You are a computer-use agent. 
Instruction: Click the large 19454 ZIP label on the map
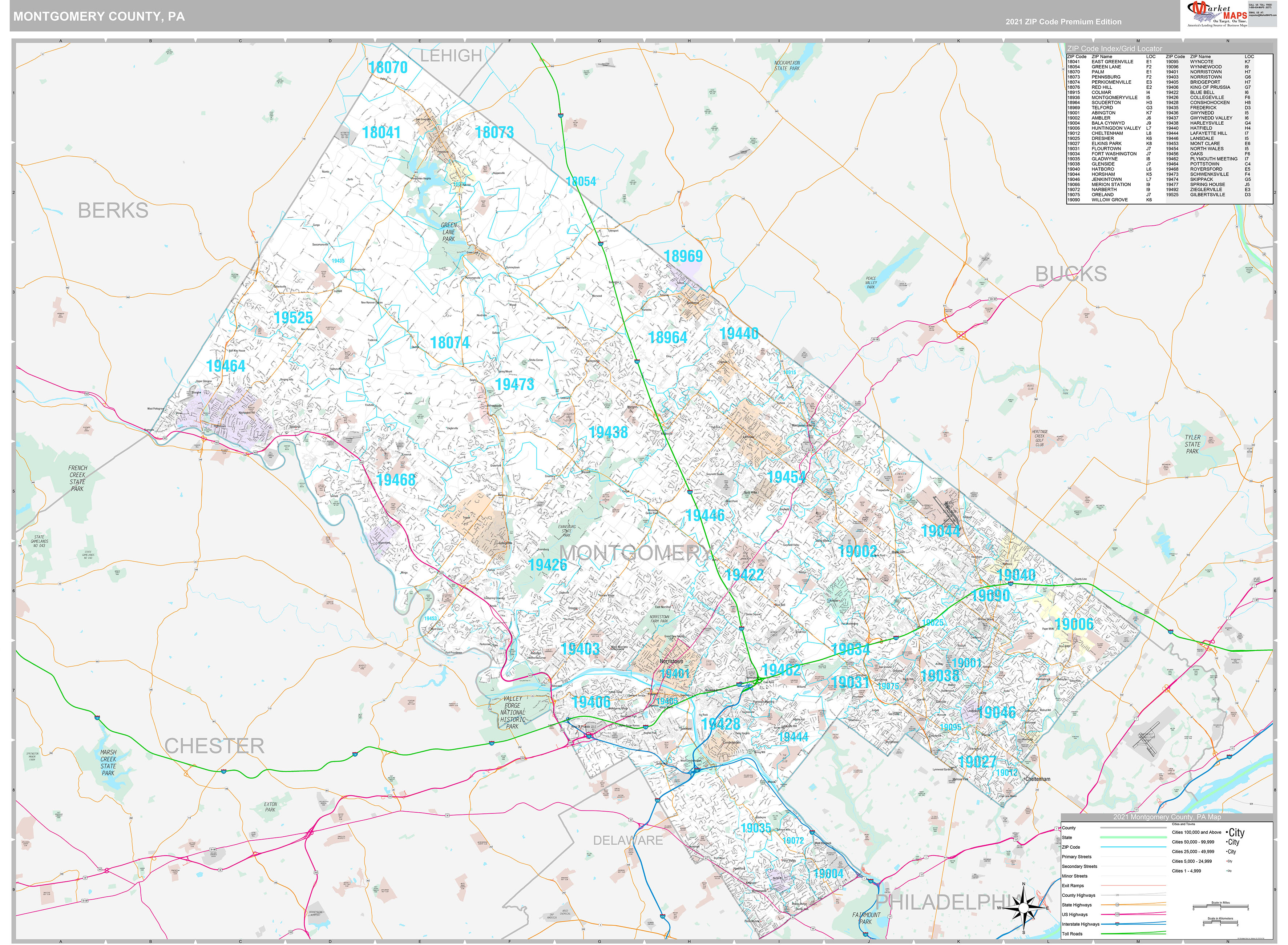(787, 477)
